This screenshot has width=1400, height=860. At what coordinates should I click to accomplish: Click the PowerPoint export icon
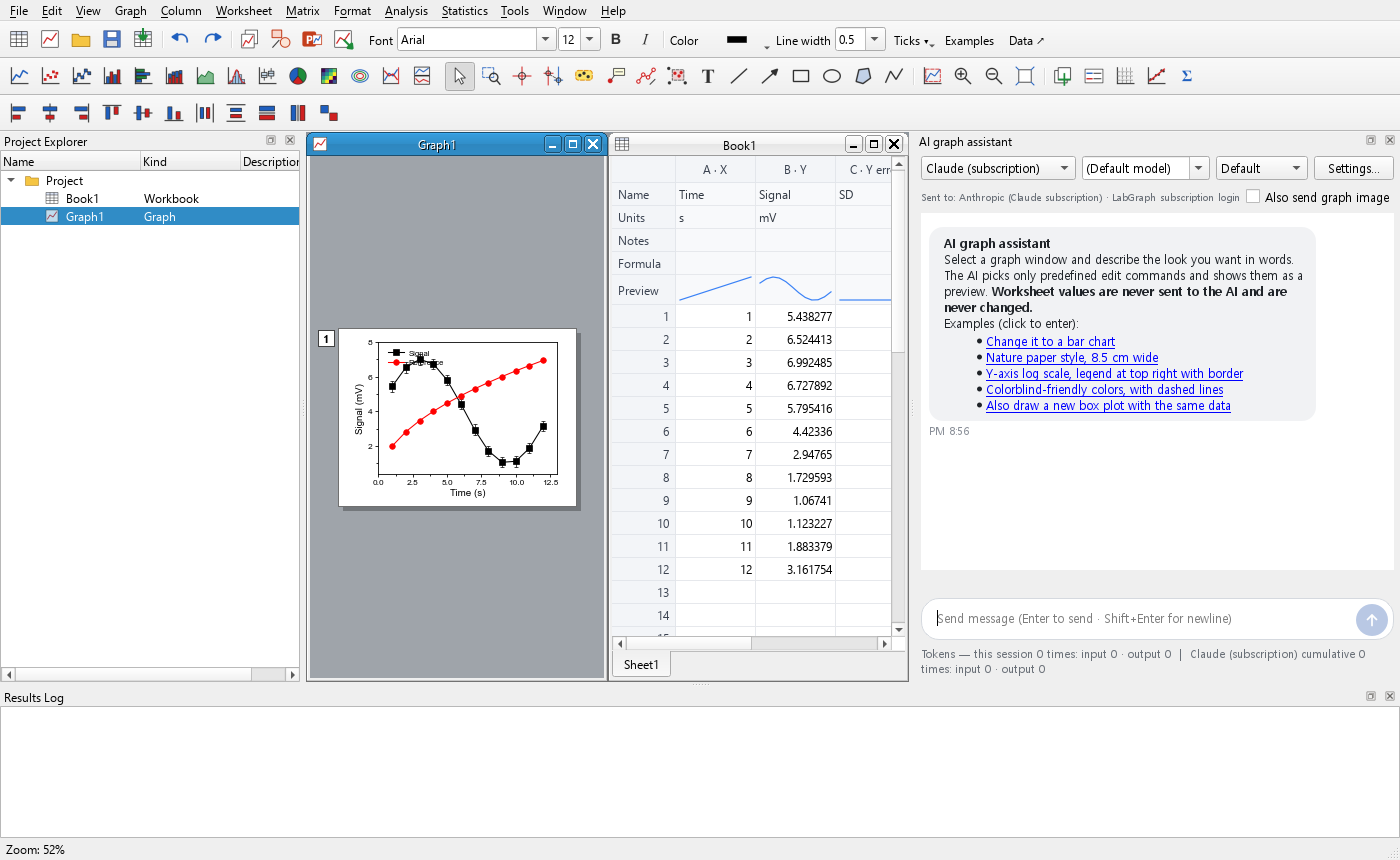click(312, 40)
